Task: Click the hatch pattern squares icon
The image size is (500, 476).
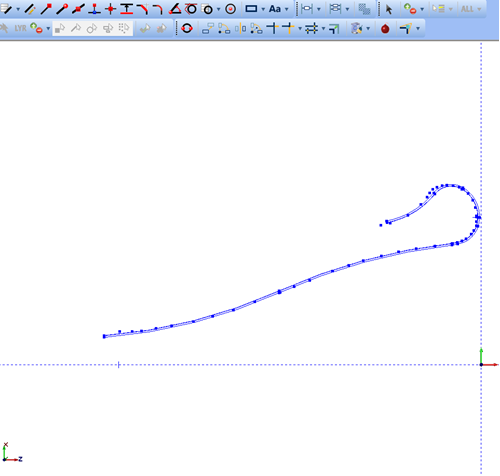Action: point(364,9)
